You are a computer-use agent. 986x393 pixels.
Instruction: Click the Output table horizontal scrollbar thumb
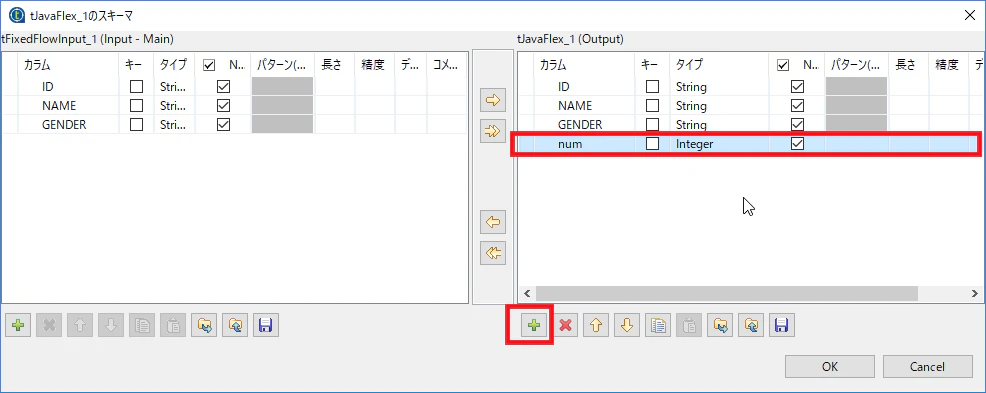click(x=726, y=293)
